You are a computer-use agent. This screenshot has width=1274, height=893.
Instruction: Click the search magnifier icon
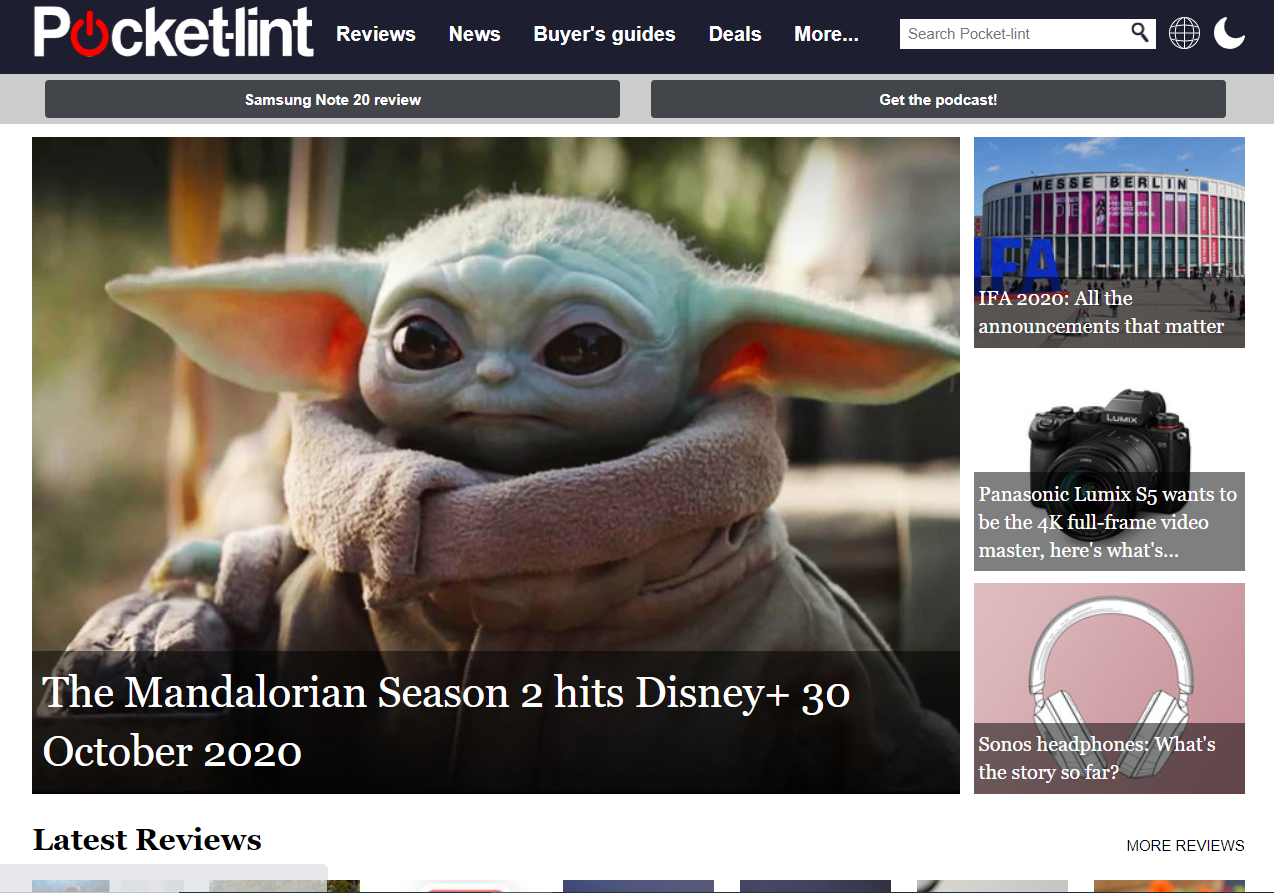tap(1140, 33)
